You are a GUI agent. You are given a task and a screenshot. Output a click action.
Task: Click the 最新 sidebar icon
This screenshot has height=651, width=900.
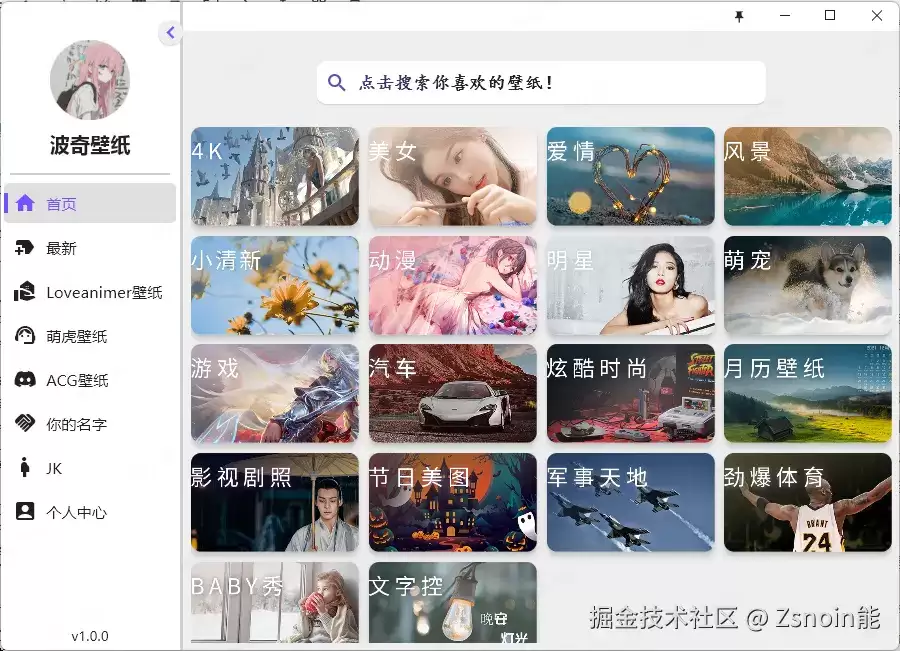click(25, 247)
